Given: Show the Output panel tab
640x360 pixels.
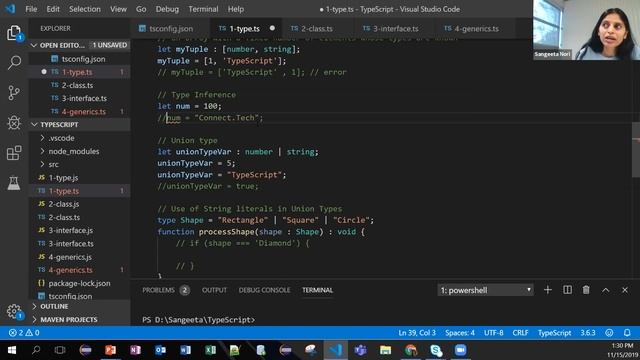Looking at the screenshot, I should click(x=214, y=290).
